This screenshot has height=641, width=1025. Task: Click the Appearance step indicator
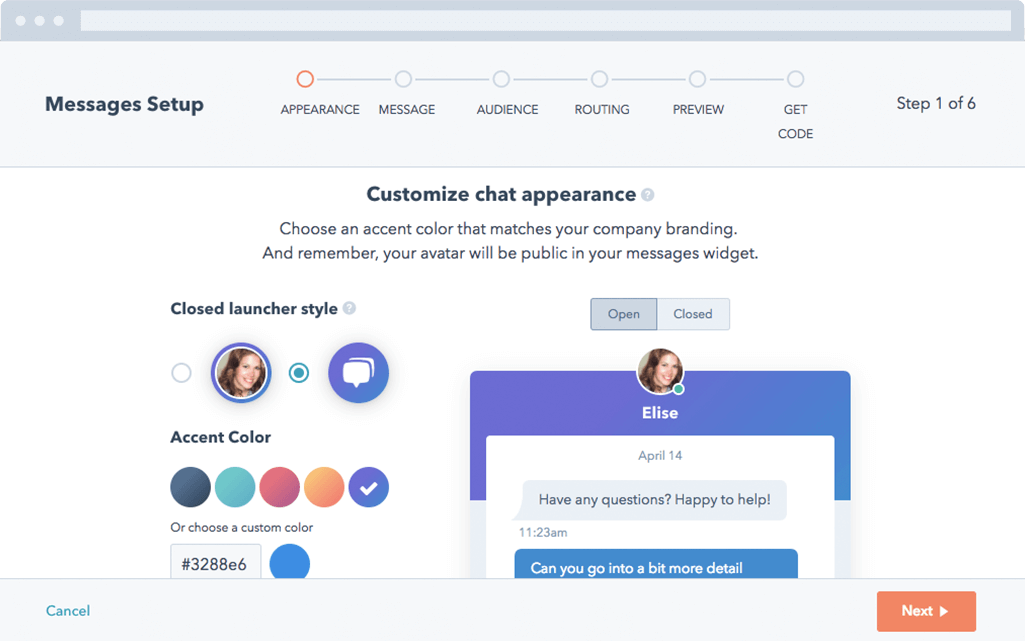pyautogui.click(x=304, y=78)
